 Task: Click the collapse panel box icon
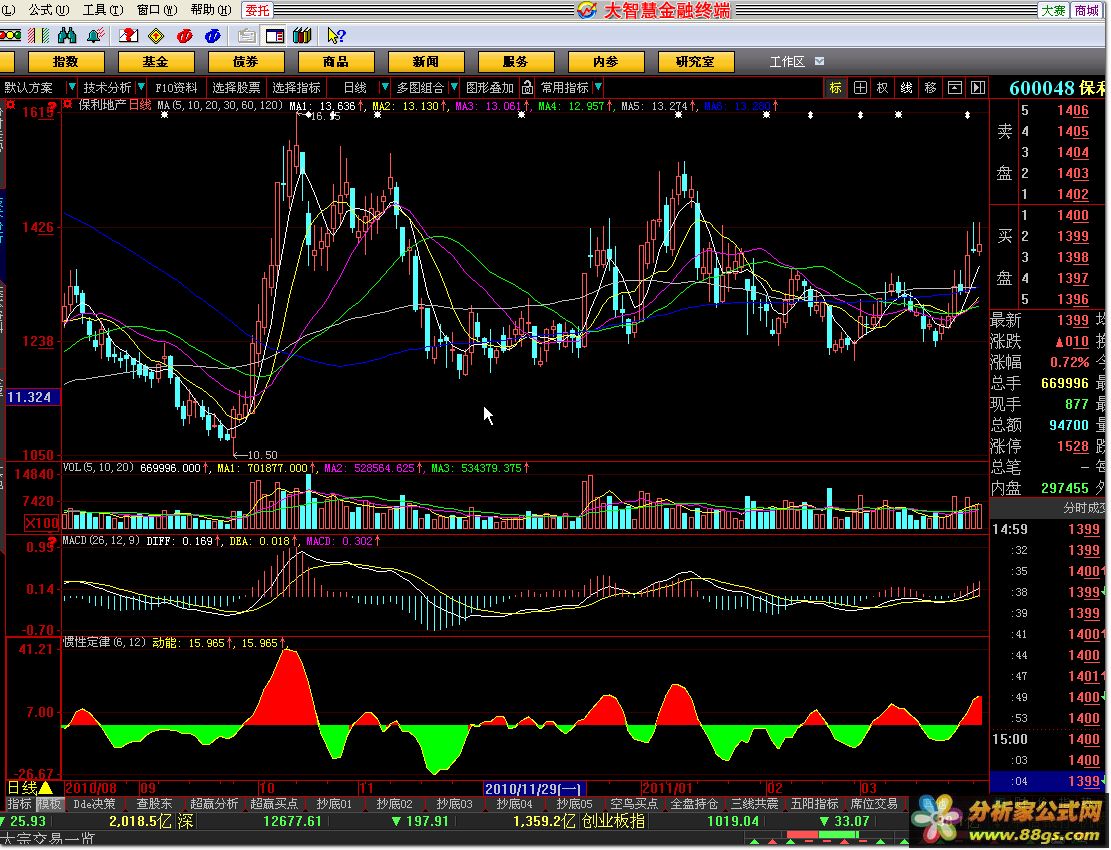coord(954,88)
